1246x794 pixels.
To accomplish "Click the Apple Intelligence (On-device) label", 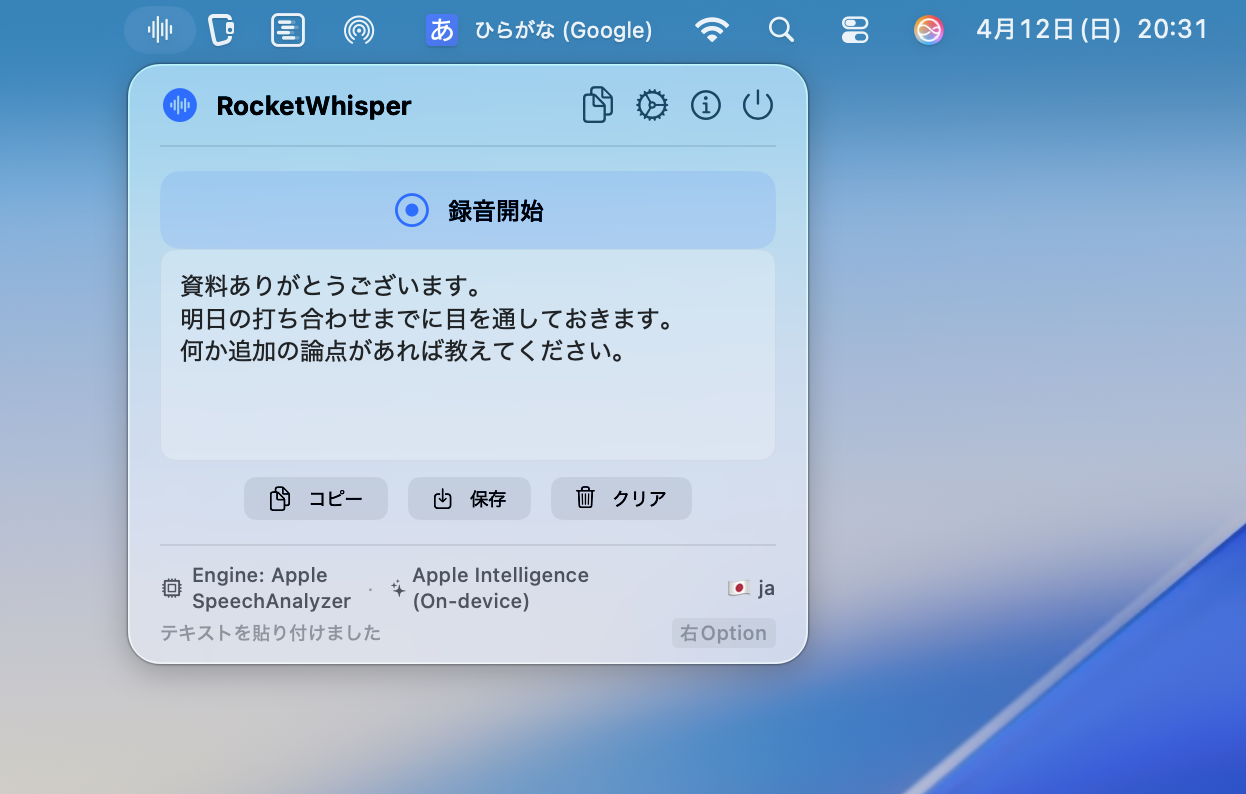I will click(500, 588).
